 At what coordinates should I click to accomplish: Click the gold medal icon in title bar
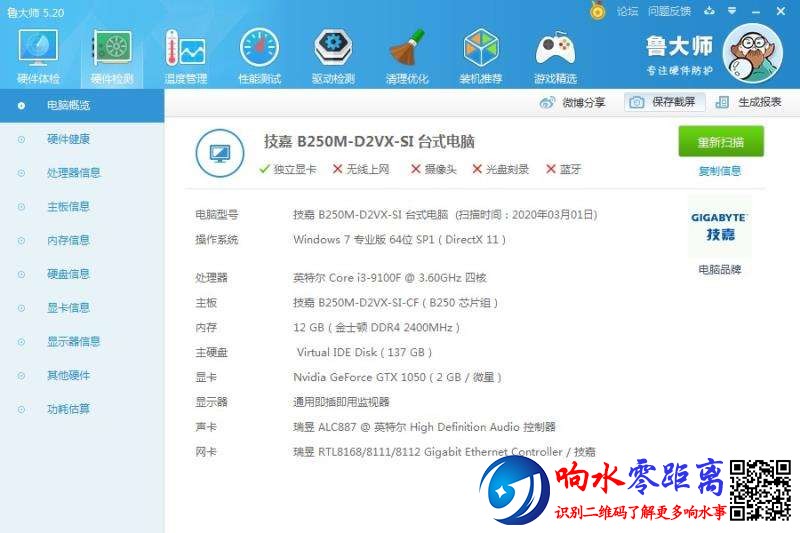(597, 10)
